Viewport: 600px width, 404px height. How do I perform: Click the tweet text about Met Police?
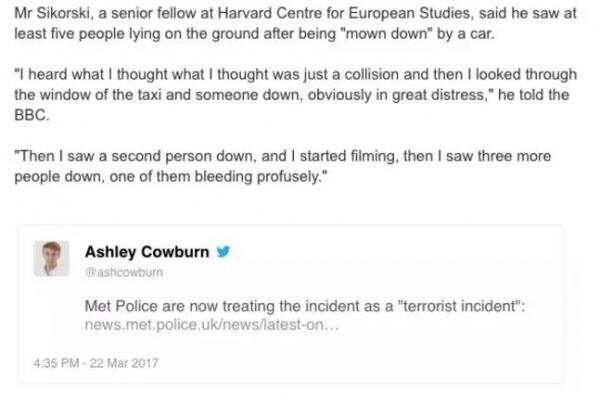pyautogui.click(x=305, y=306)
